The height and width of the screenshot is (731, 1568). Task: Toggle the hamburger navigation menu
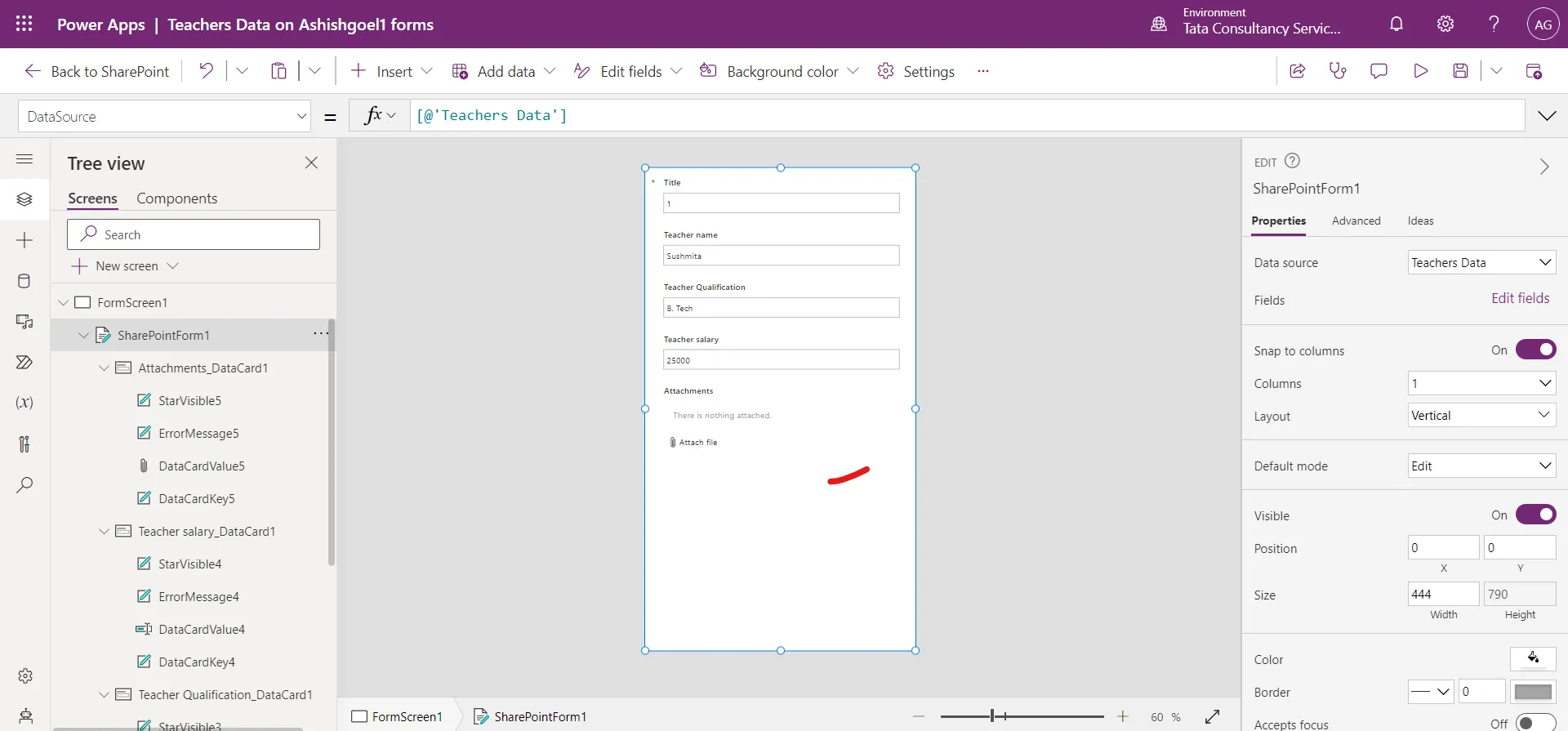(24, 158)
